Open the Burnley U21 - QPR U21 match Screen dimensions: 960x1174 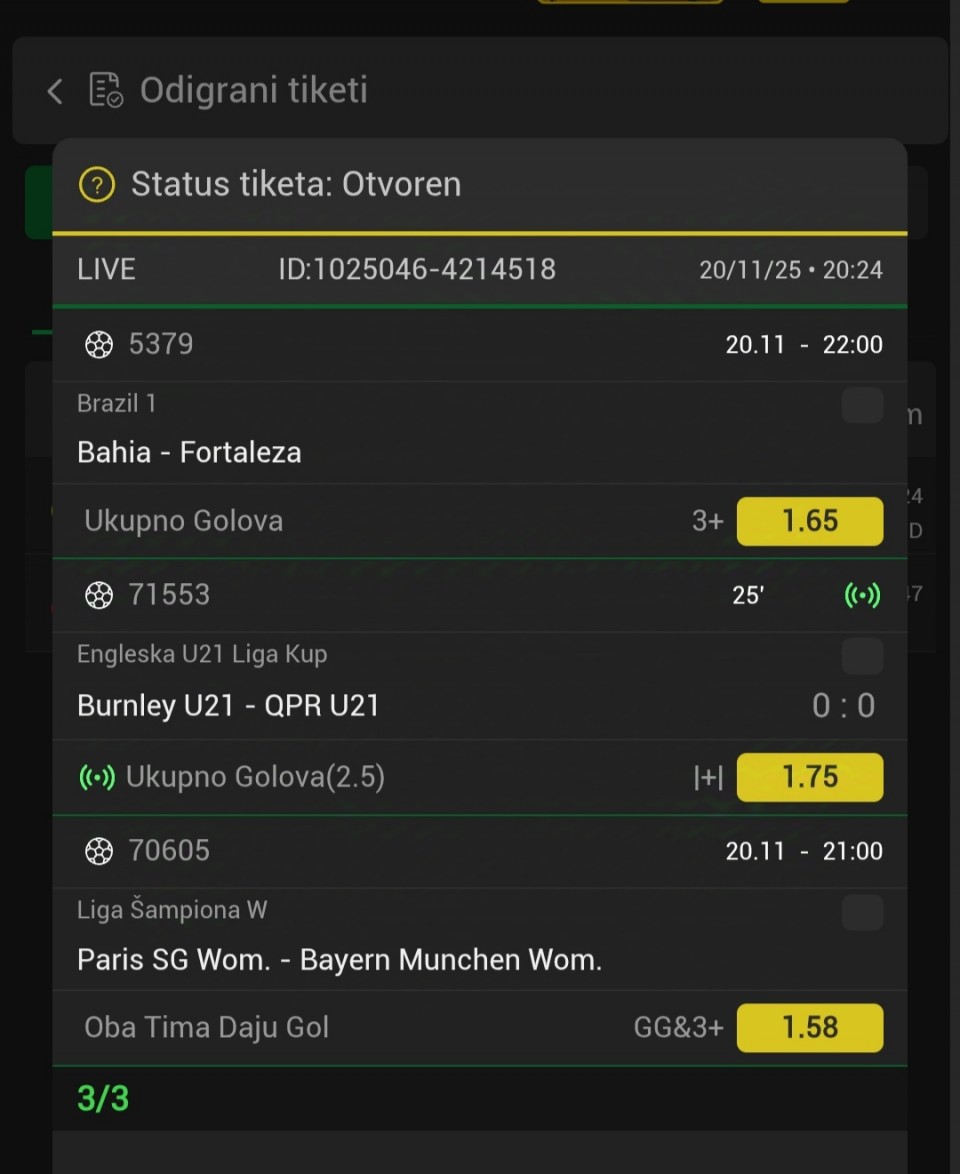[228, 706]
